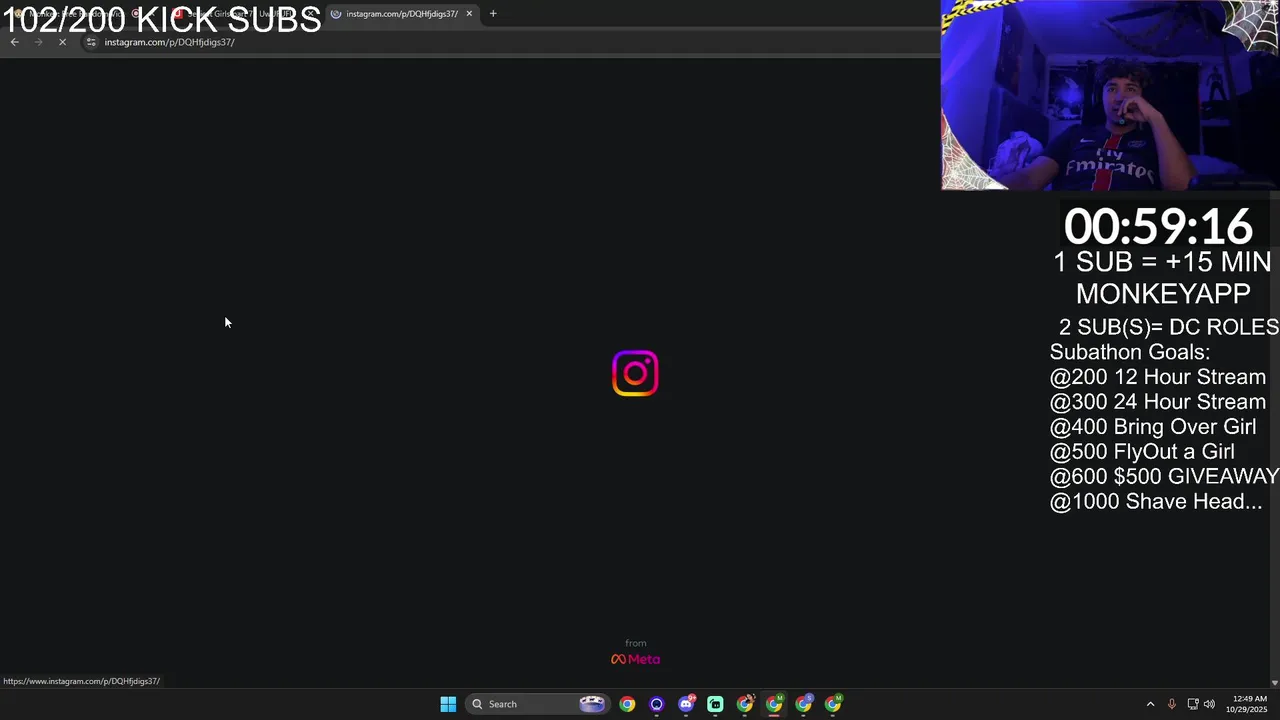
Task: Go forward in browser history
Action: (x=38, y=42)
